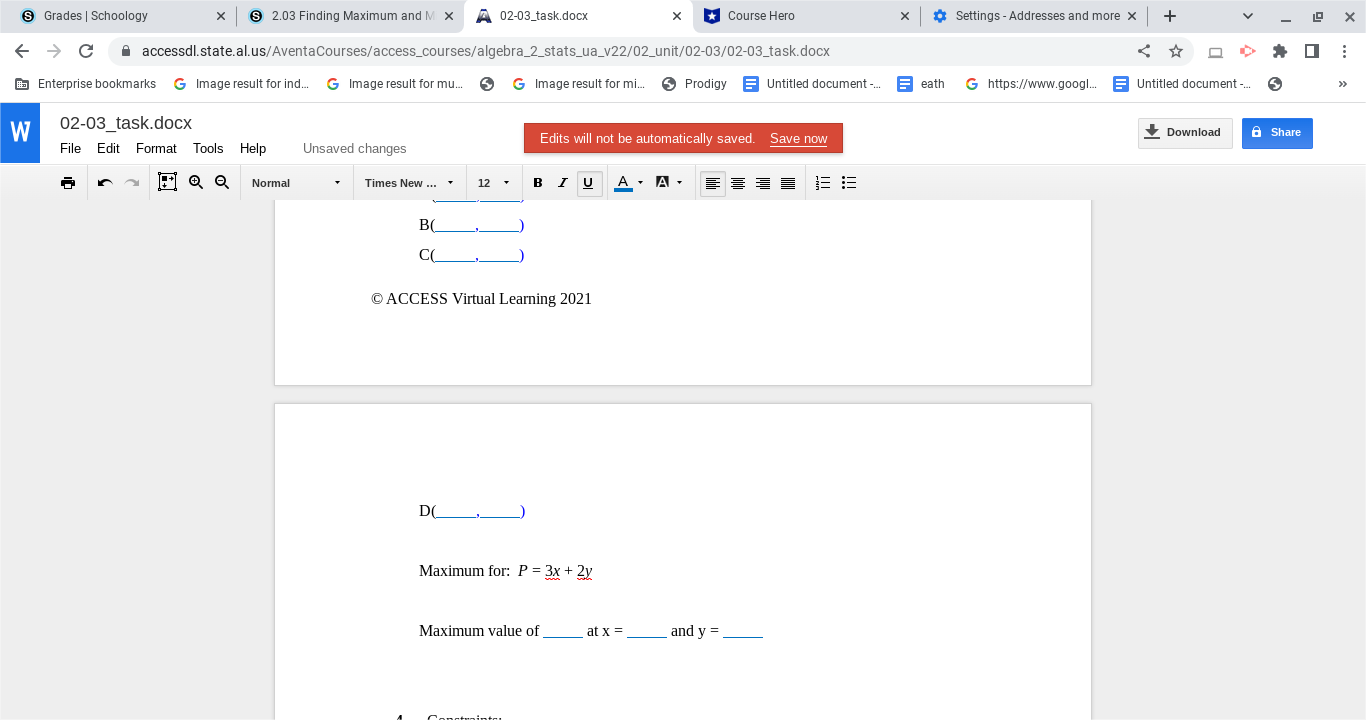Screen dimensions: 1366x720
Task: Click the numbered list icon
Action: pos(822,182)
